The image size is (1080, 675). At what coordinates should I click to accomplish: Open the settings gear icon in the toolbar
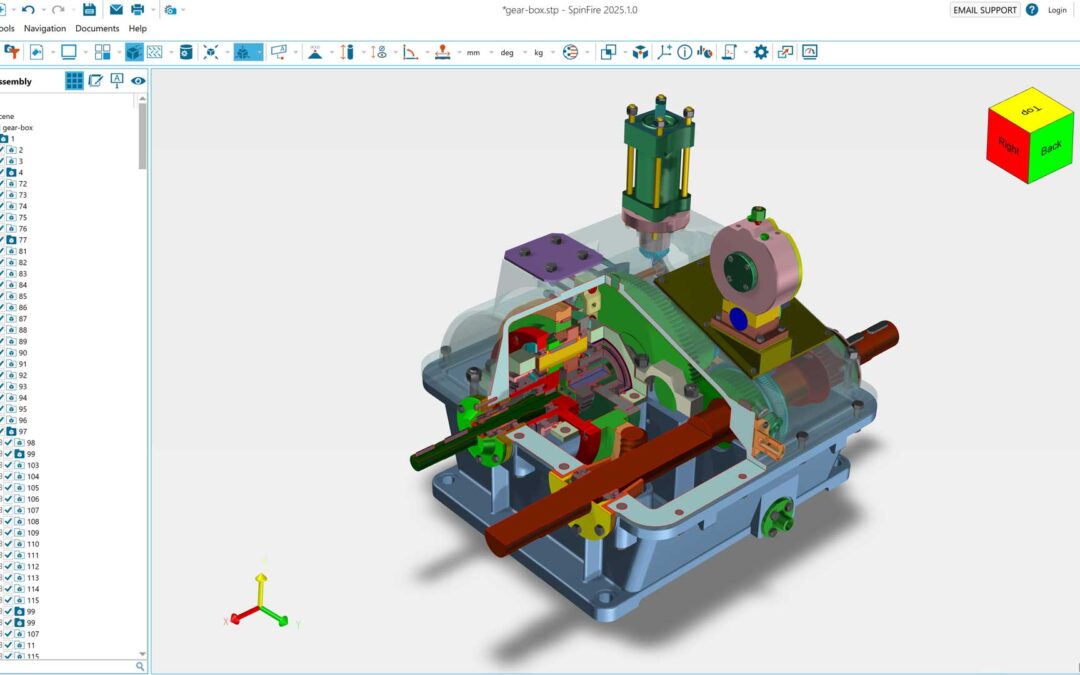coord(760,51)
